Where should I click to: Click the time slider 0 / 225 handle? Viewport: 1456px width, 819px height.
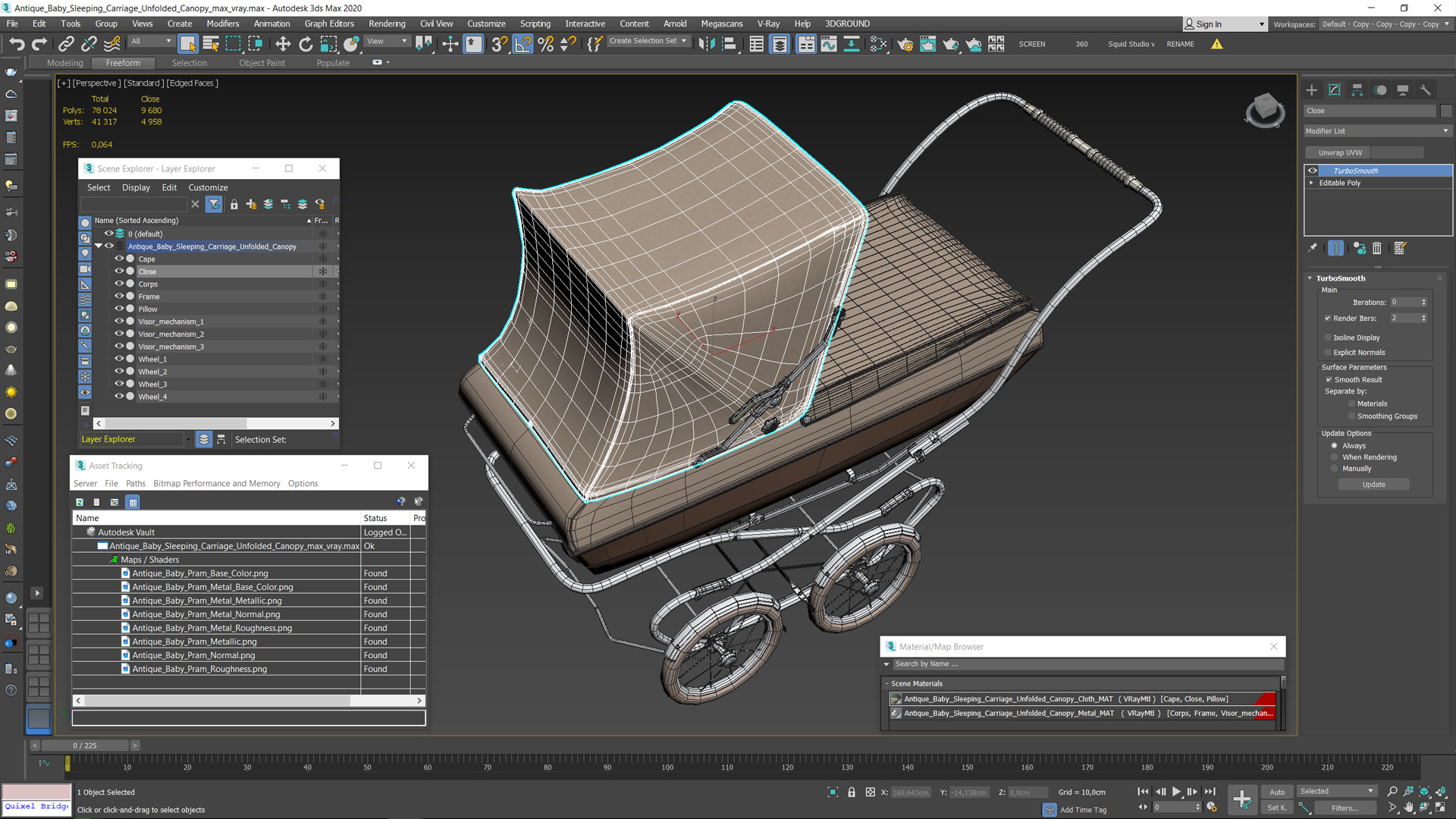85,745
